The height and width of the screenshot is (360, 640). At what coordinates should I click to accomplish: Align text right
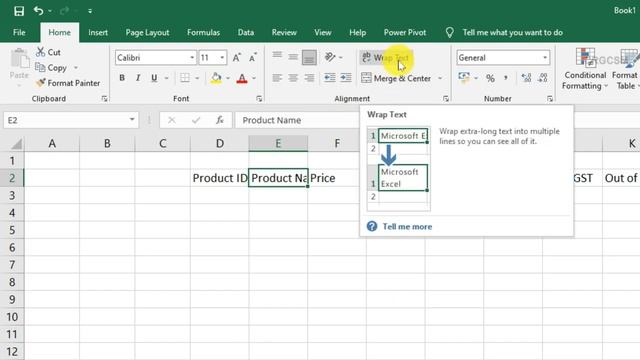[309, 78]
